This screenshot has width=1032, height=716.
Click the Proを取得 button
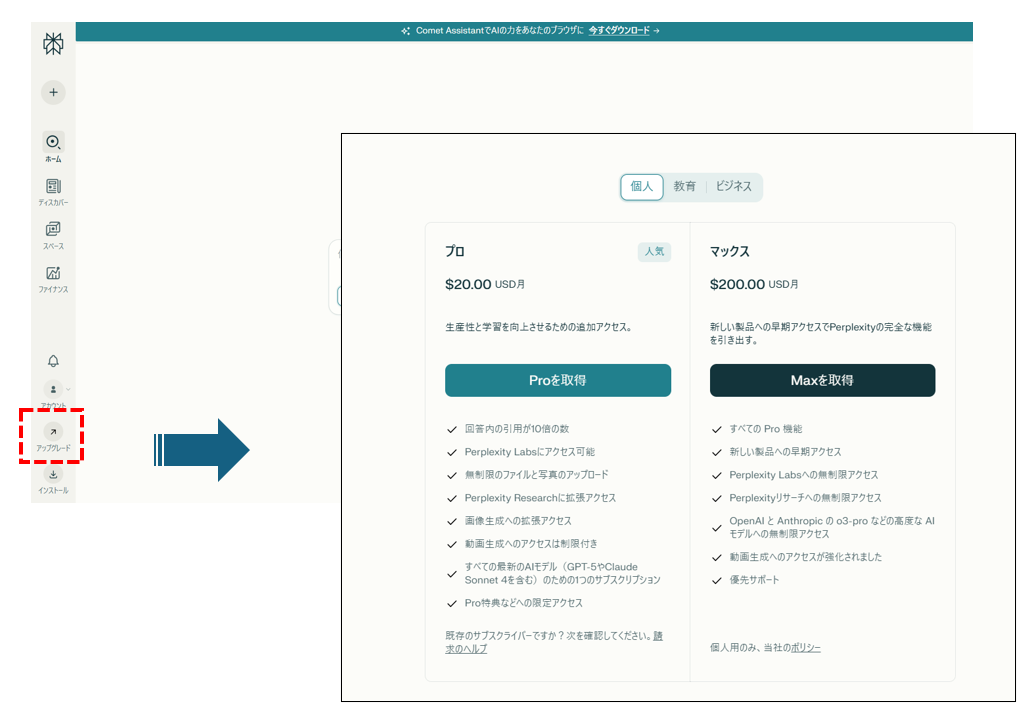click(557, 380)
